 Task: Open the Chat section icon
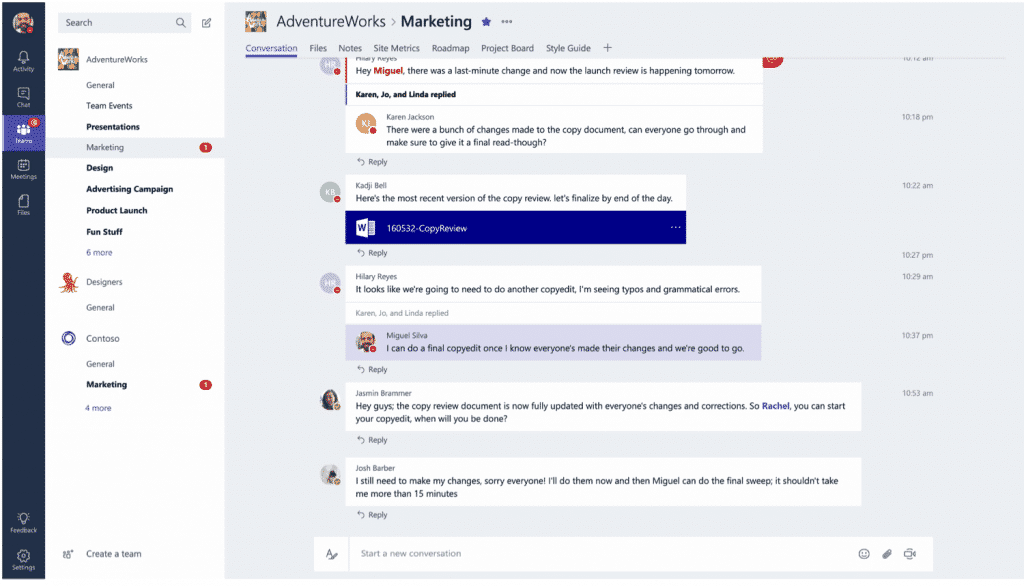(24, 97)
